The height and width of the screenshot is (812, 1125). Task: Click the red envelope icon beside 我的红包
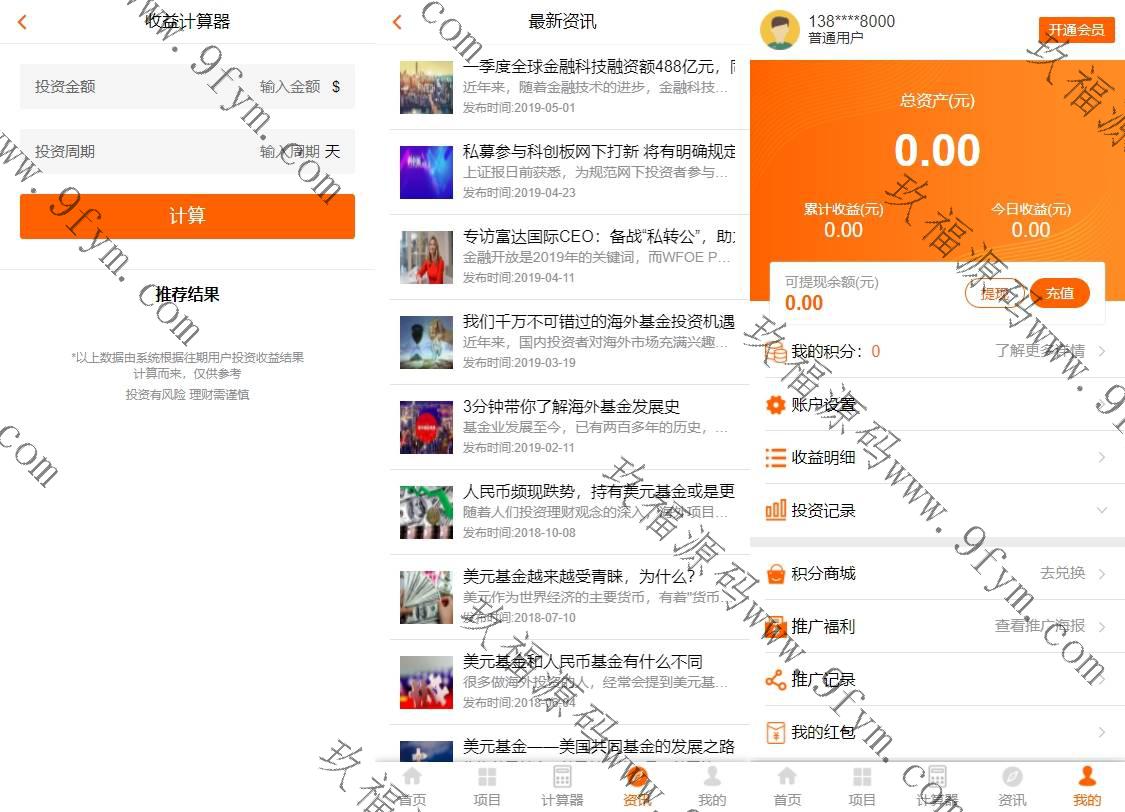tap(775, 733)
